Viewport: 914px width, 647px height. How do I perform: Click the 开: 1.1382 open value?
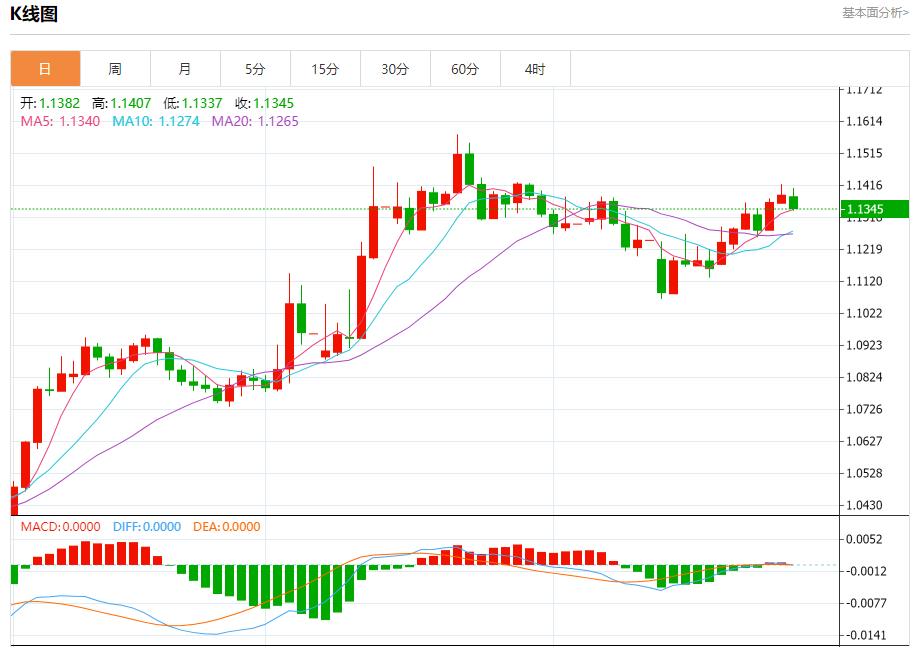click(50, 103)
